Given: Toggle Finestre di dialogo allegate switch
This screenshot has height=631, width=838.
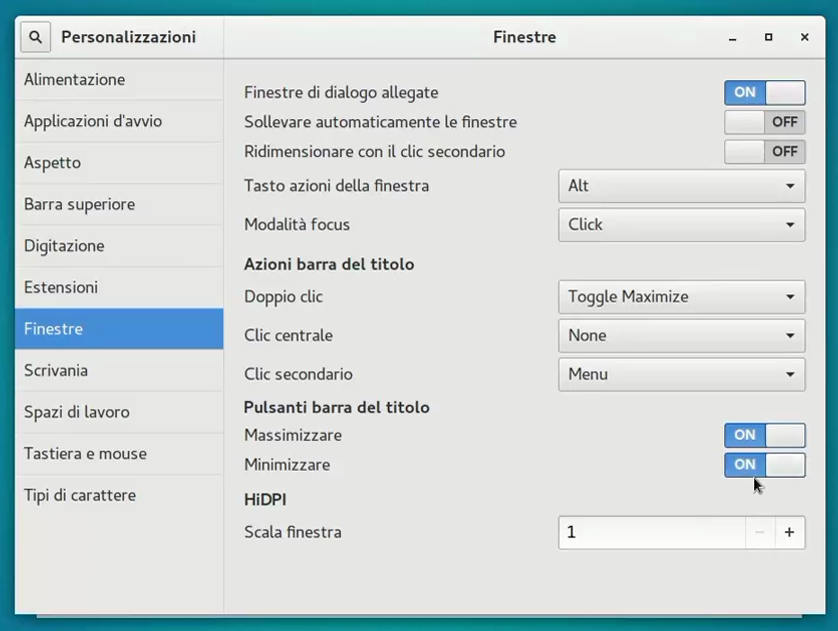Looking at the screenshot, I should [x=764, y=92].
